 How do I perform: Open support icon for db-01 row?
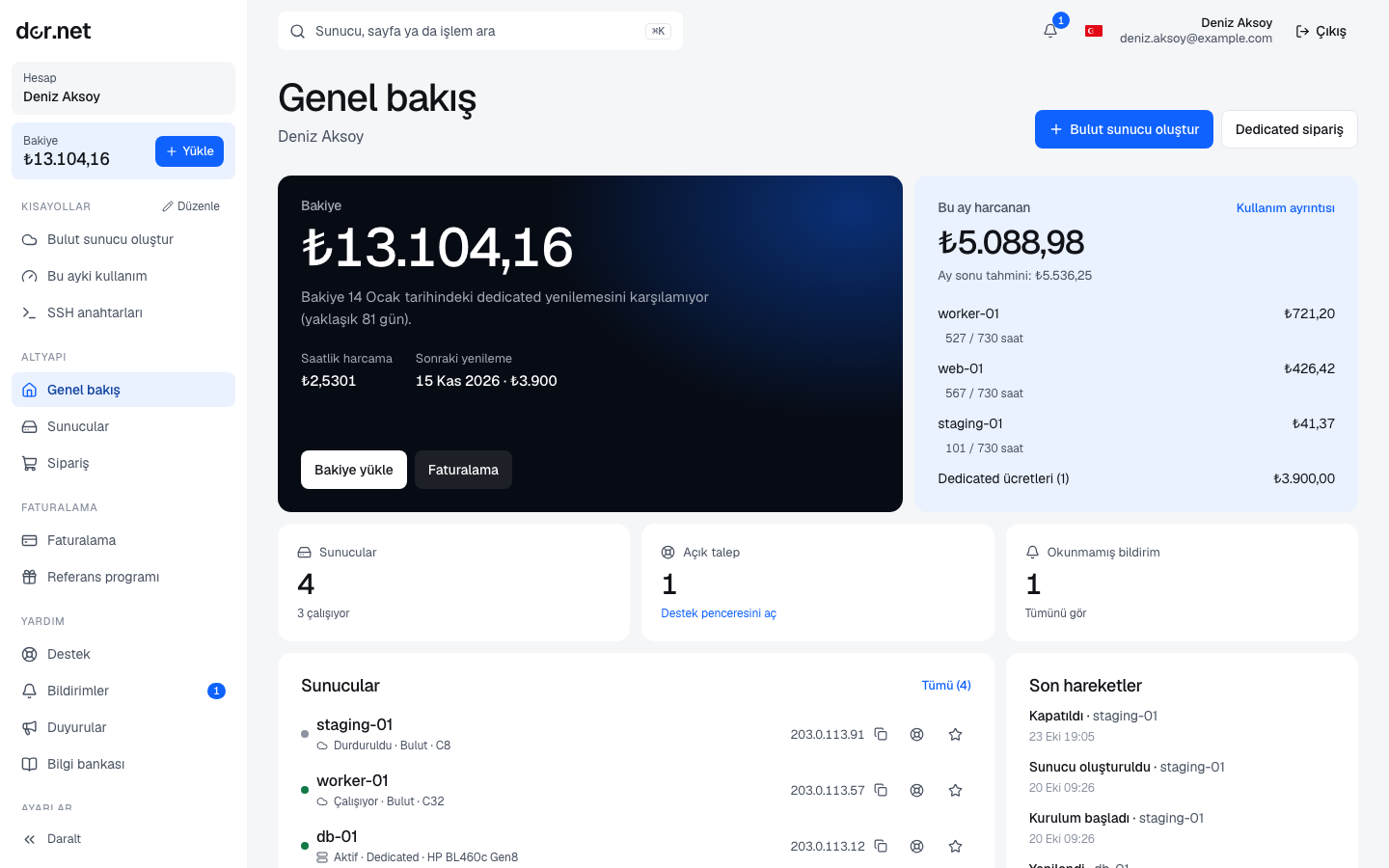click(x=917, y=846)
